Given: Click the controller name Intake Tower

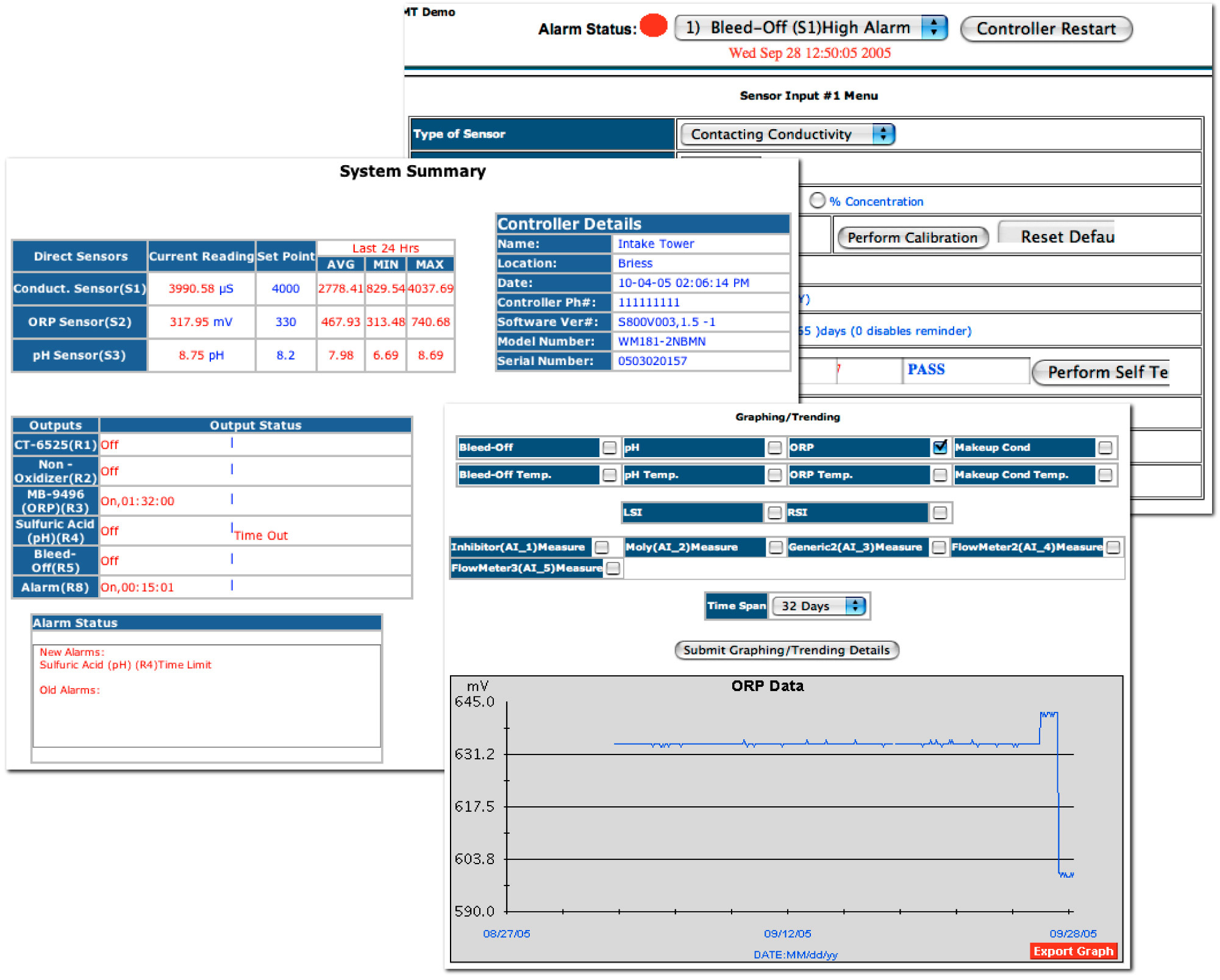Looking at the screenshot, I should coord(656,244).
